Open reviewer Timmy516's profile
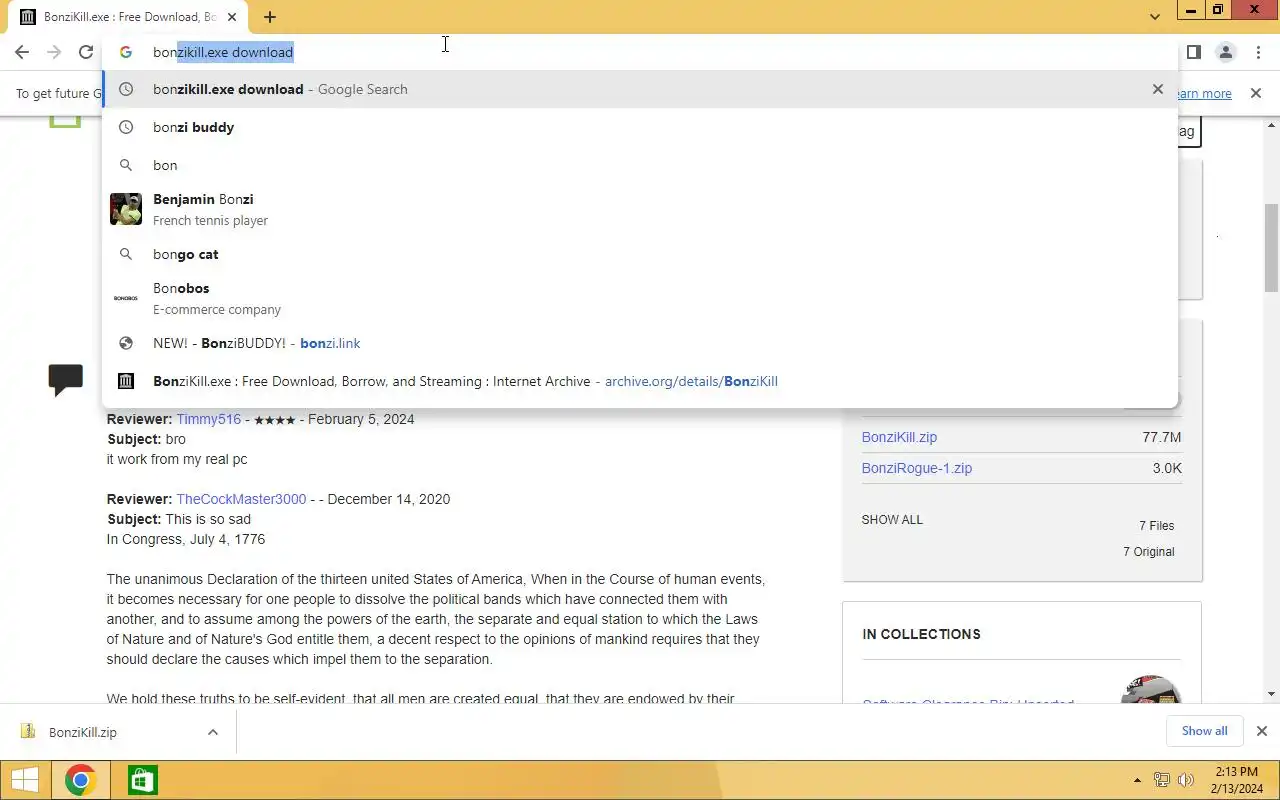Screen dimensions: 1280x800 click(209, 419)
